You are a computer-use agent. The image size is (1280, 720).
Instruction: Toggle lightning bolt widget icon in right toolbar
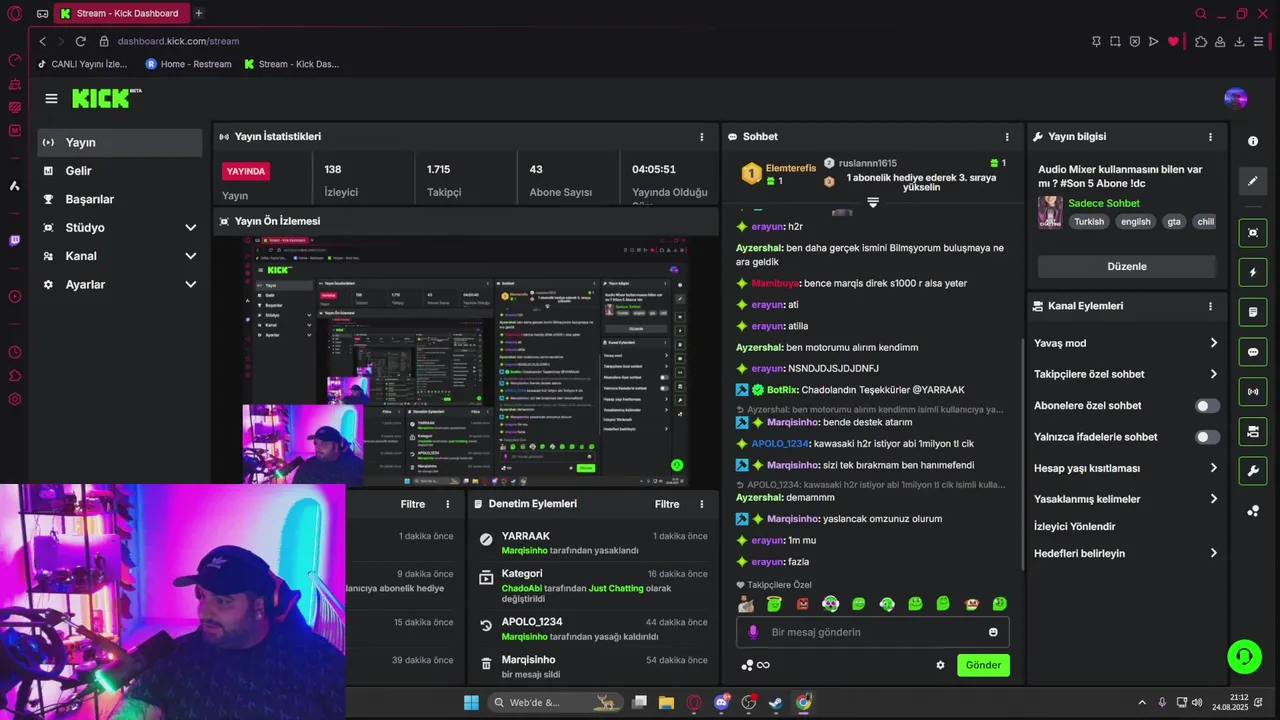tap(1253, 272)
